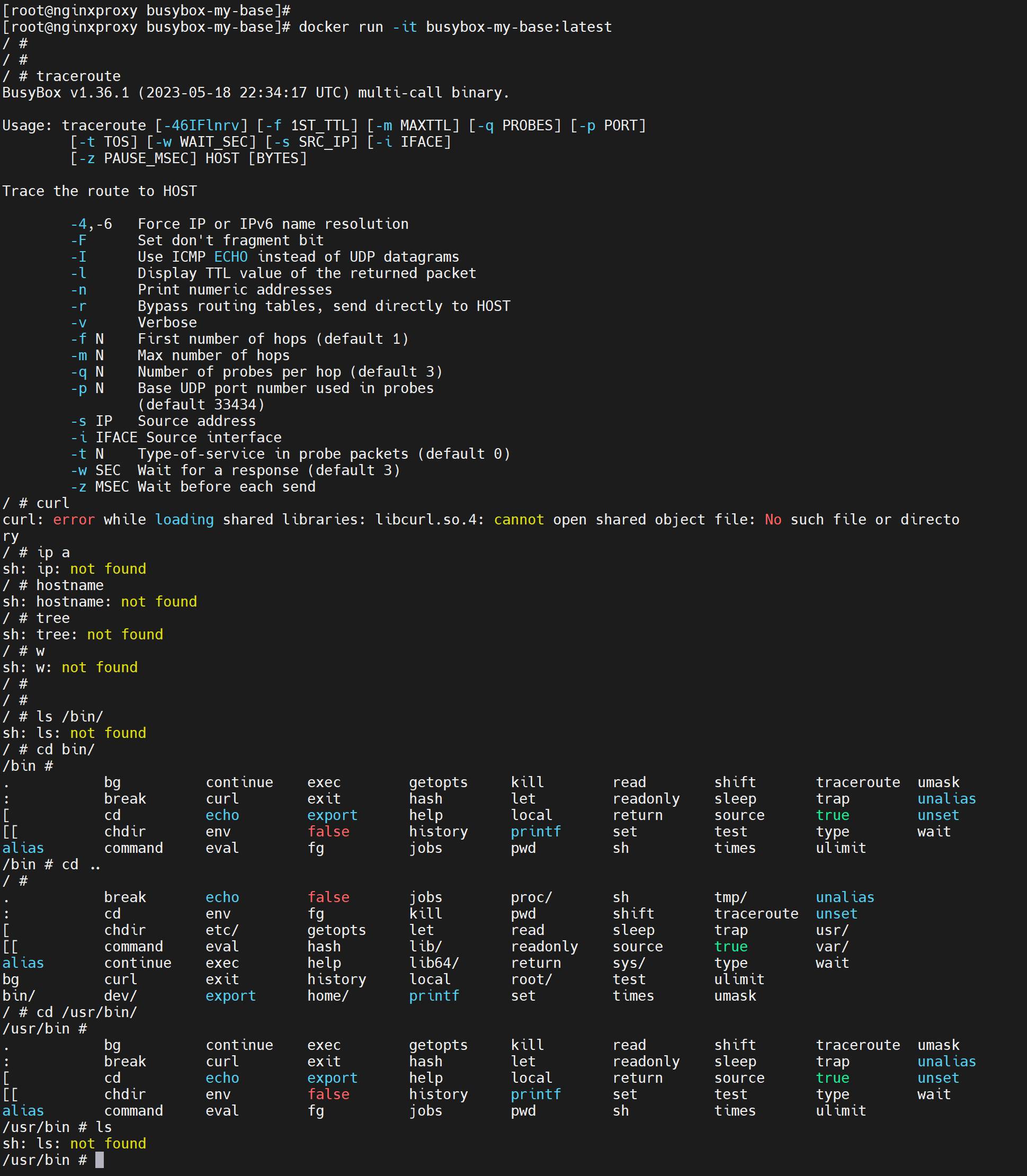Click the cyan "loading" word

[x=184, y=520]
